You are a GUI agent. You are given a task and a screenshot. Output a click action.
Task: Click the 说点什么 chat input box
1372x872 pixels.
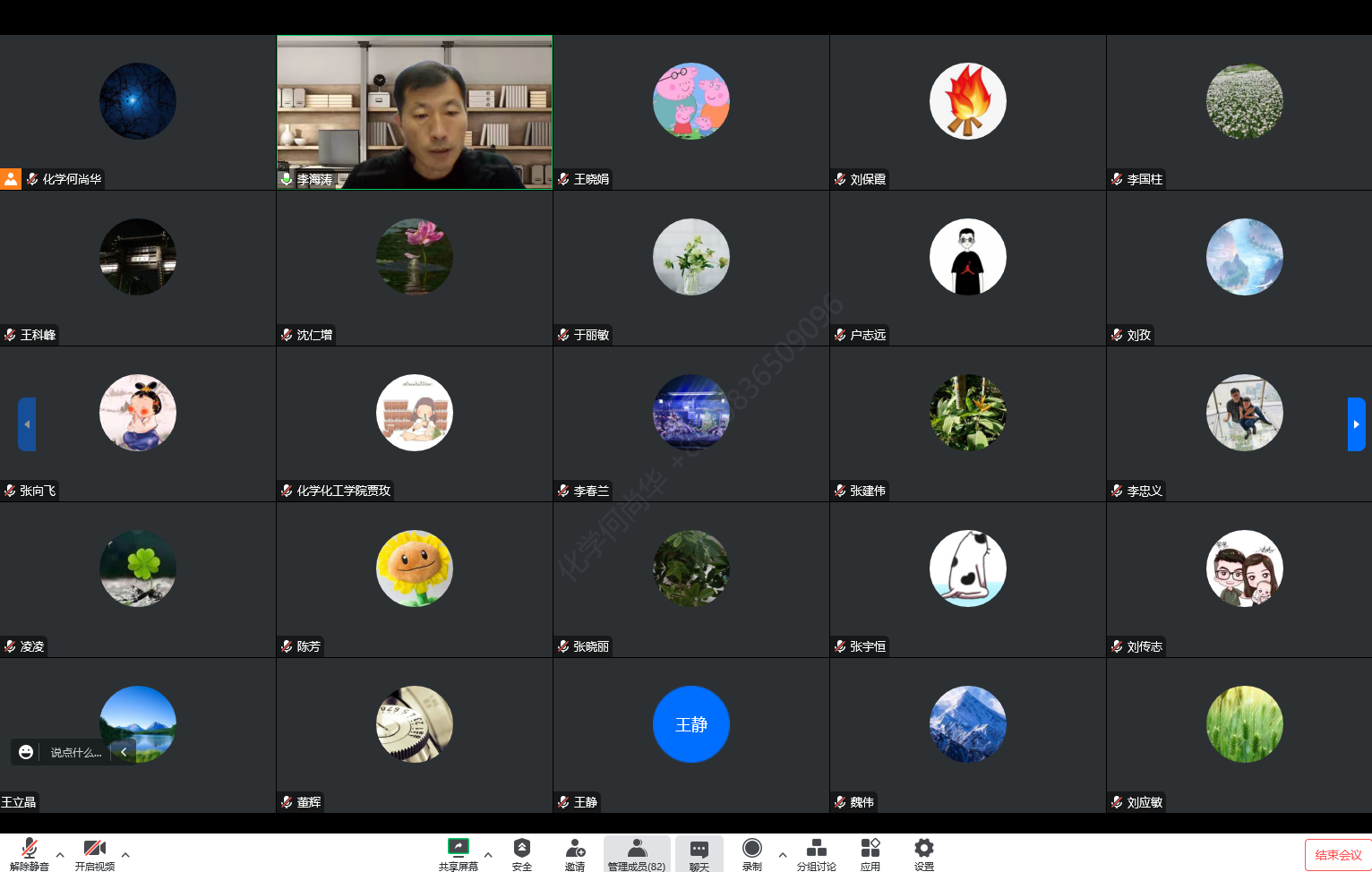pyautogui.click(x=76, y=753)
